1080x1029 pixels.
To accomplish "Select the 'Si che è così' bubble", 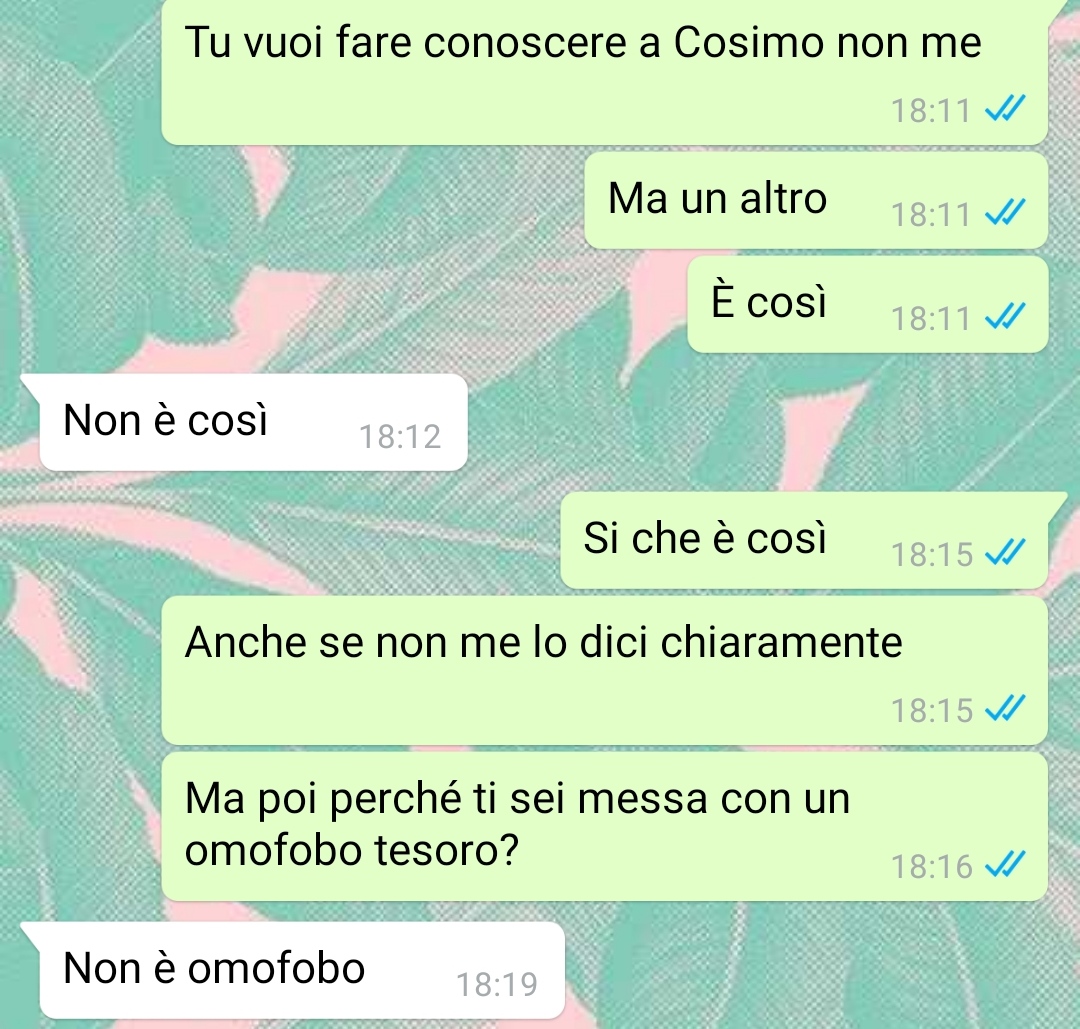I will point(804,540).
